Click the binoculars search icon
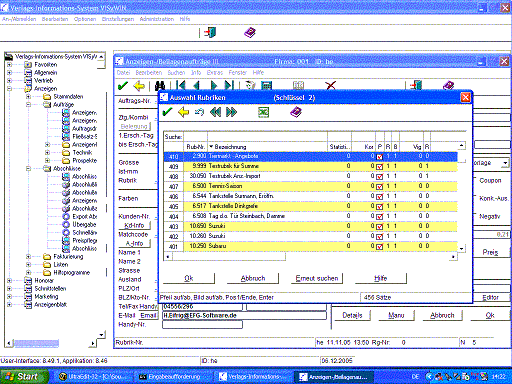512x384 pixels. (x=160, y=86)
